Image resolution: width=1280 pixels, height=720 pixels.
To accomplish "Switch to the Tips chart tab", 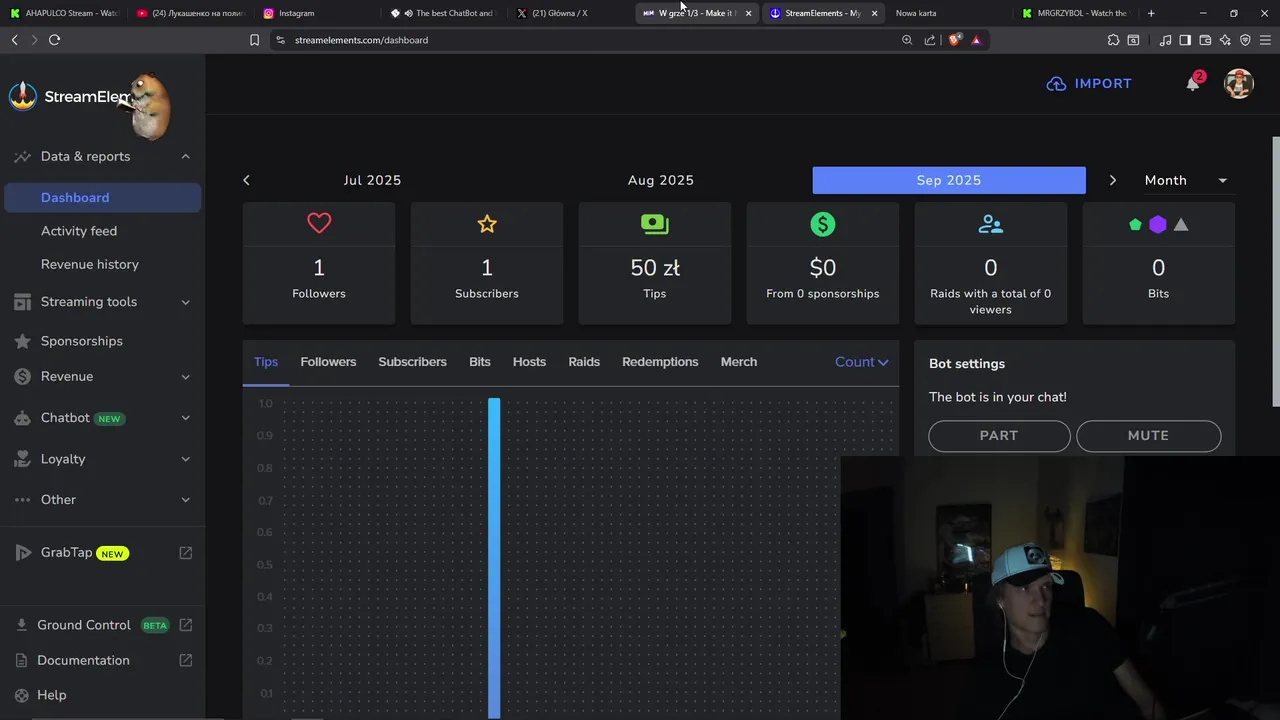I will [266, 362].
